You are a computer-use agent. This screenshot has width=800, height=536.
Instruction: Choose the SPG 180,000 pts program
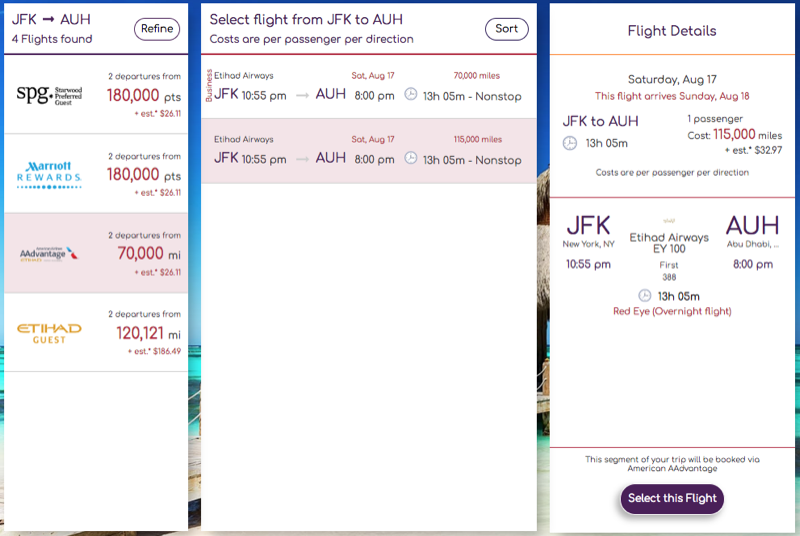96,94
